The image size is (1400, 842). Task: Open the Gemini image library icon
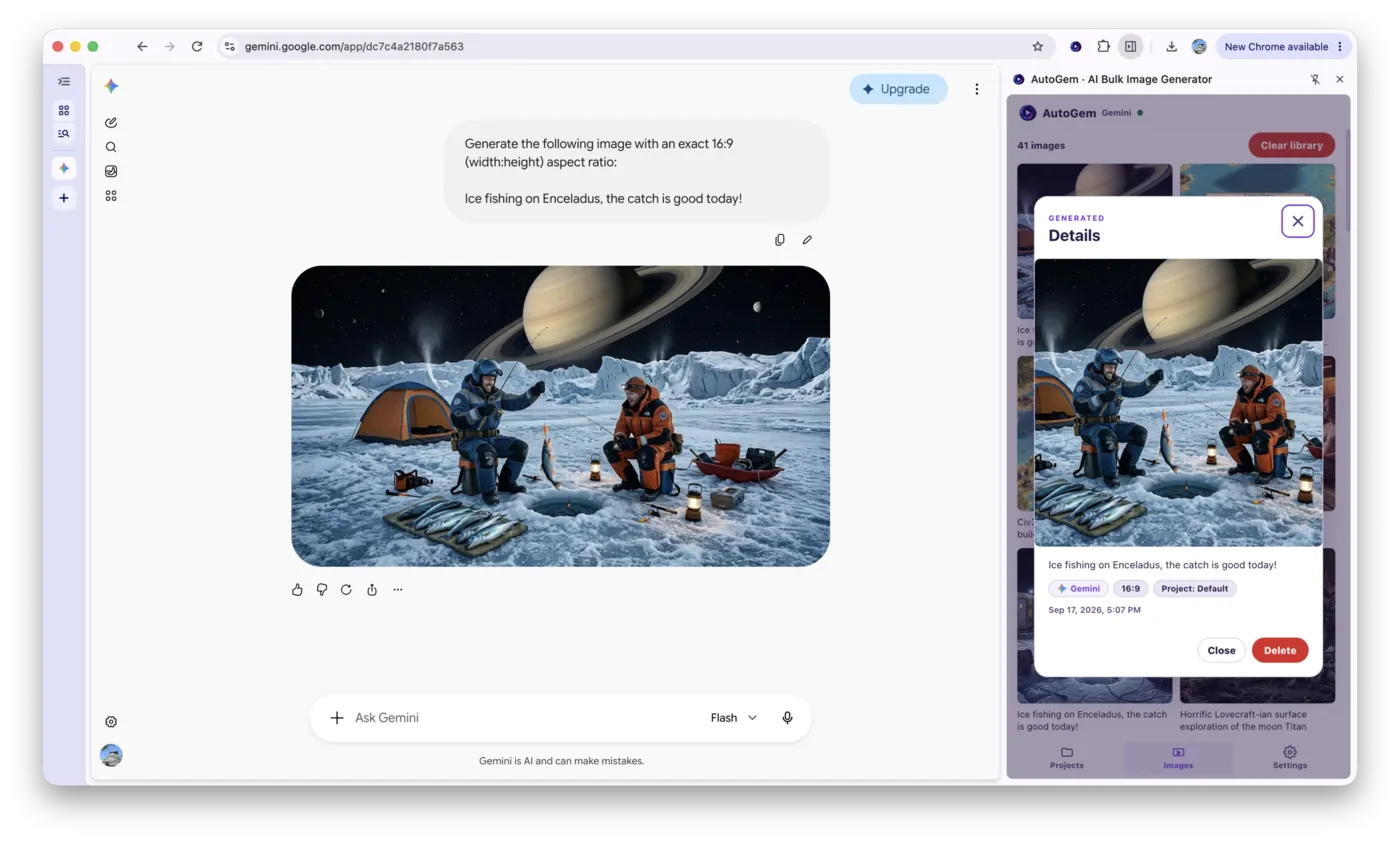pos(111,171)
